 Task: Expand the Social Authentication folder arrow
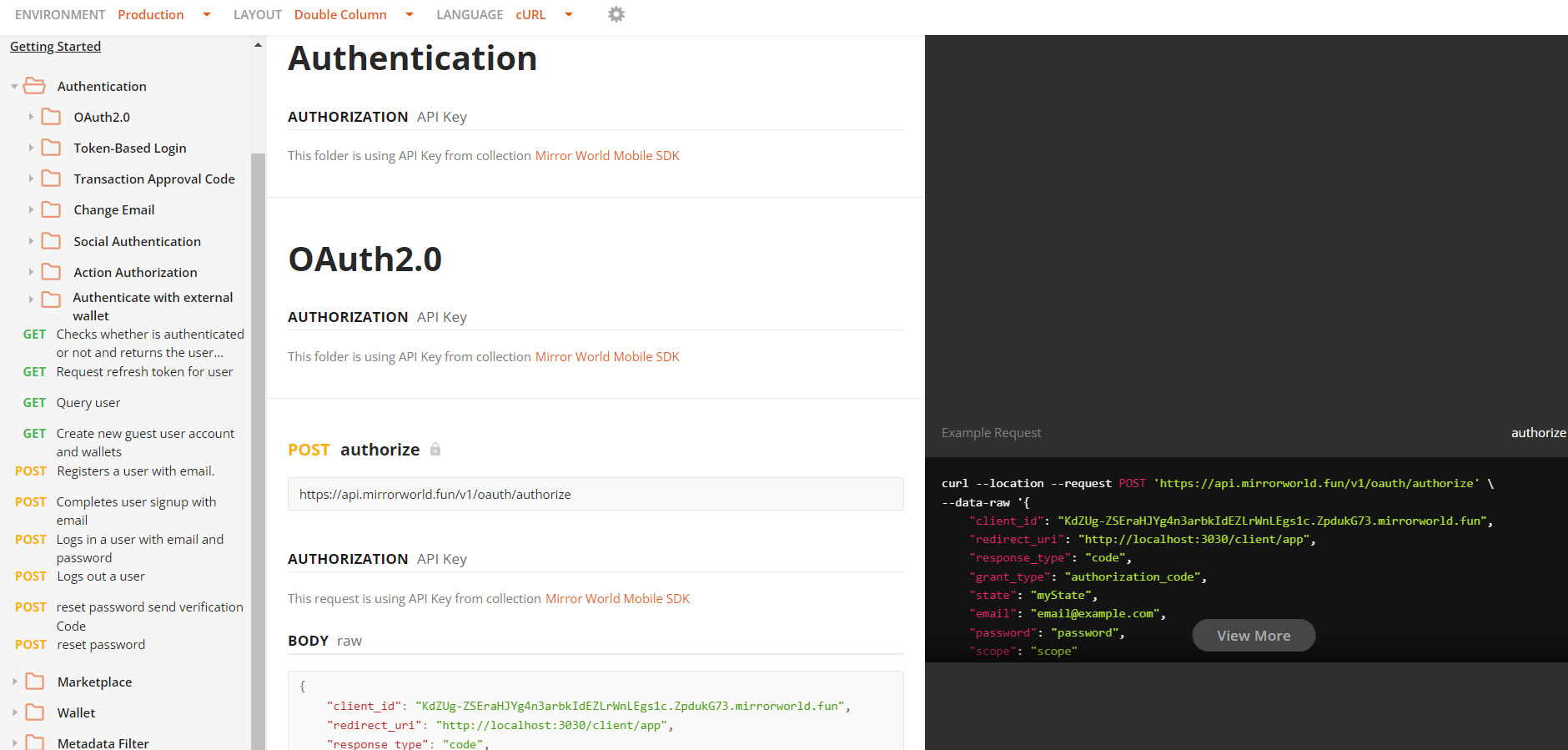pos(31,241)
